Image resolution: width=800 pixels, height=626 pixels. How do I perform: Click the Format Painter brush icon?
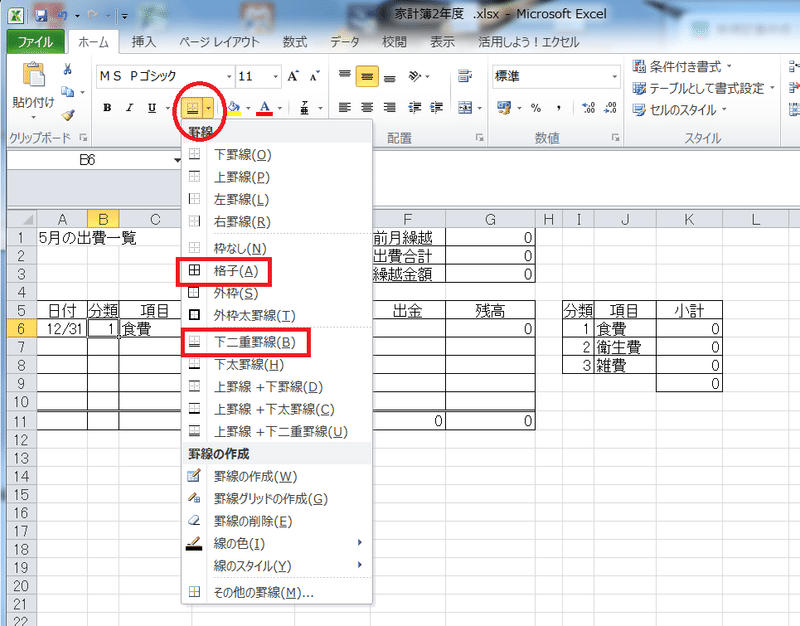point(68,115)
